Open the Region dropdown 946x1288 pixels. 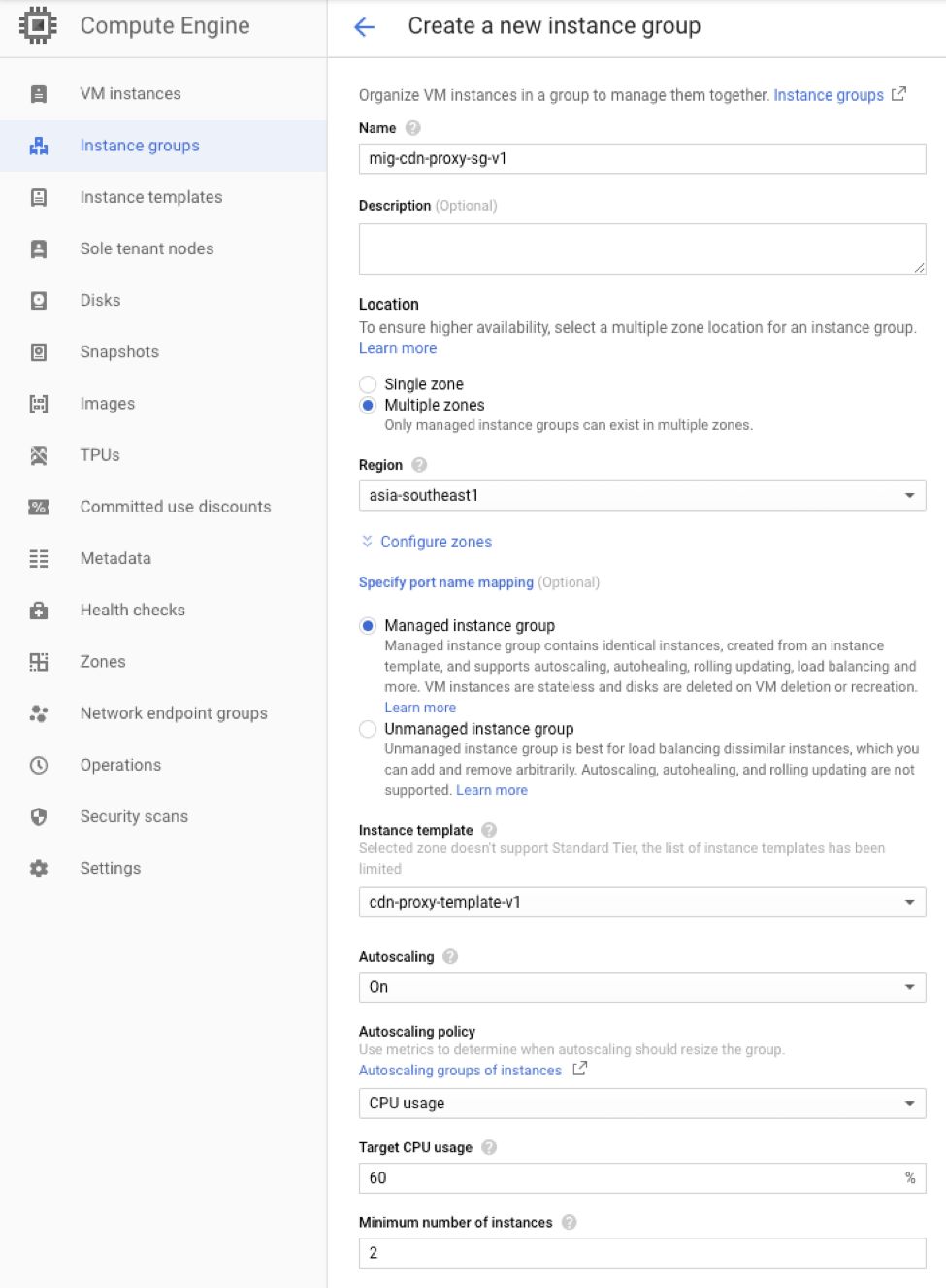641,496
